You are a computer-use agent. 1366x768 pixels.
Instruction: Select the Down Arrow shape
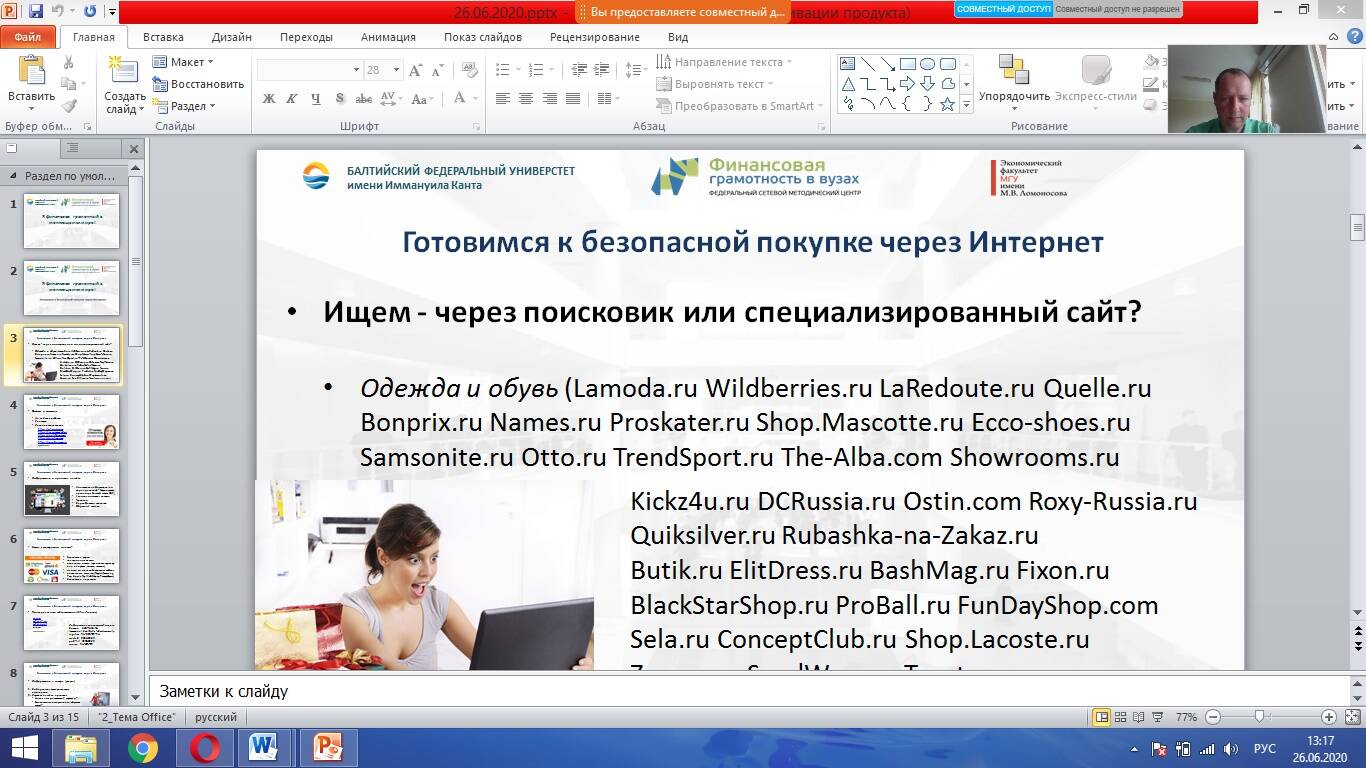point(927,83)
